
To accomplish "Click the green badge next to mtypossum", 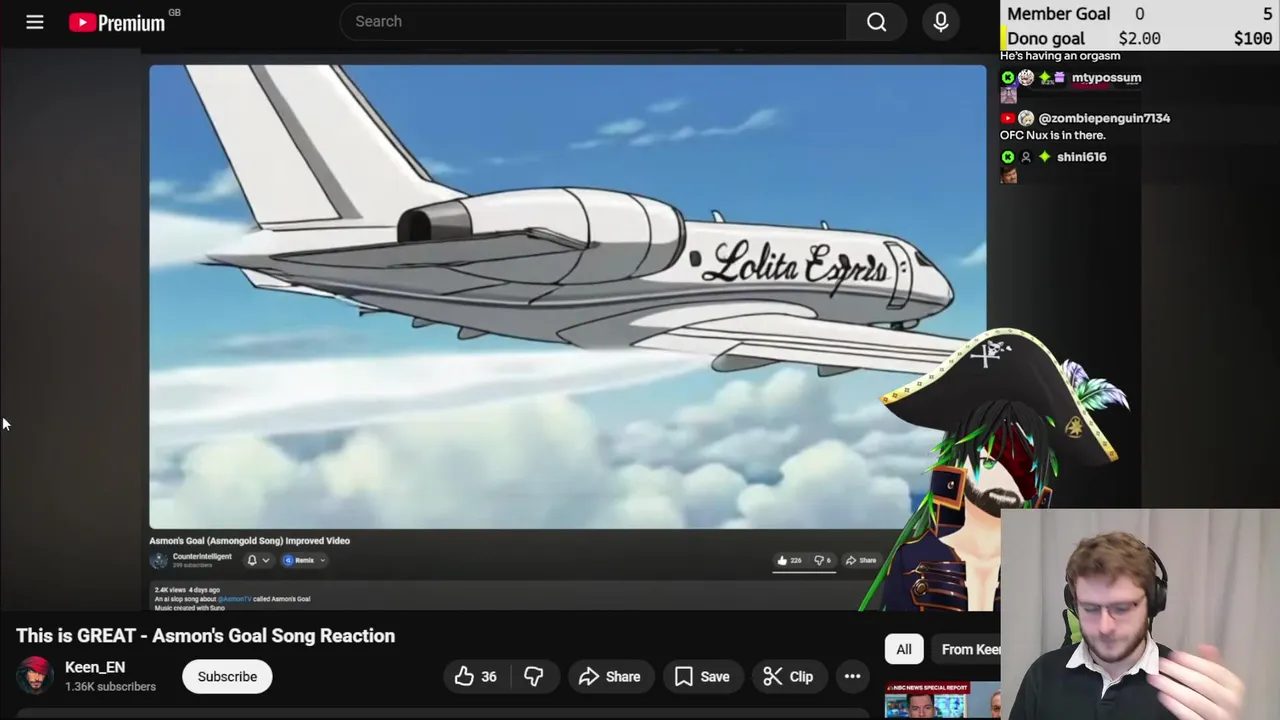I will [1008, 78].
